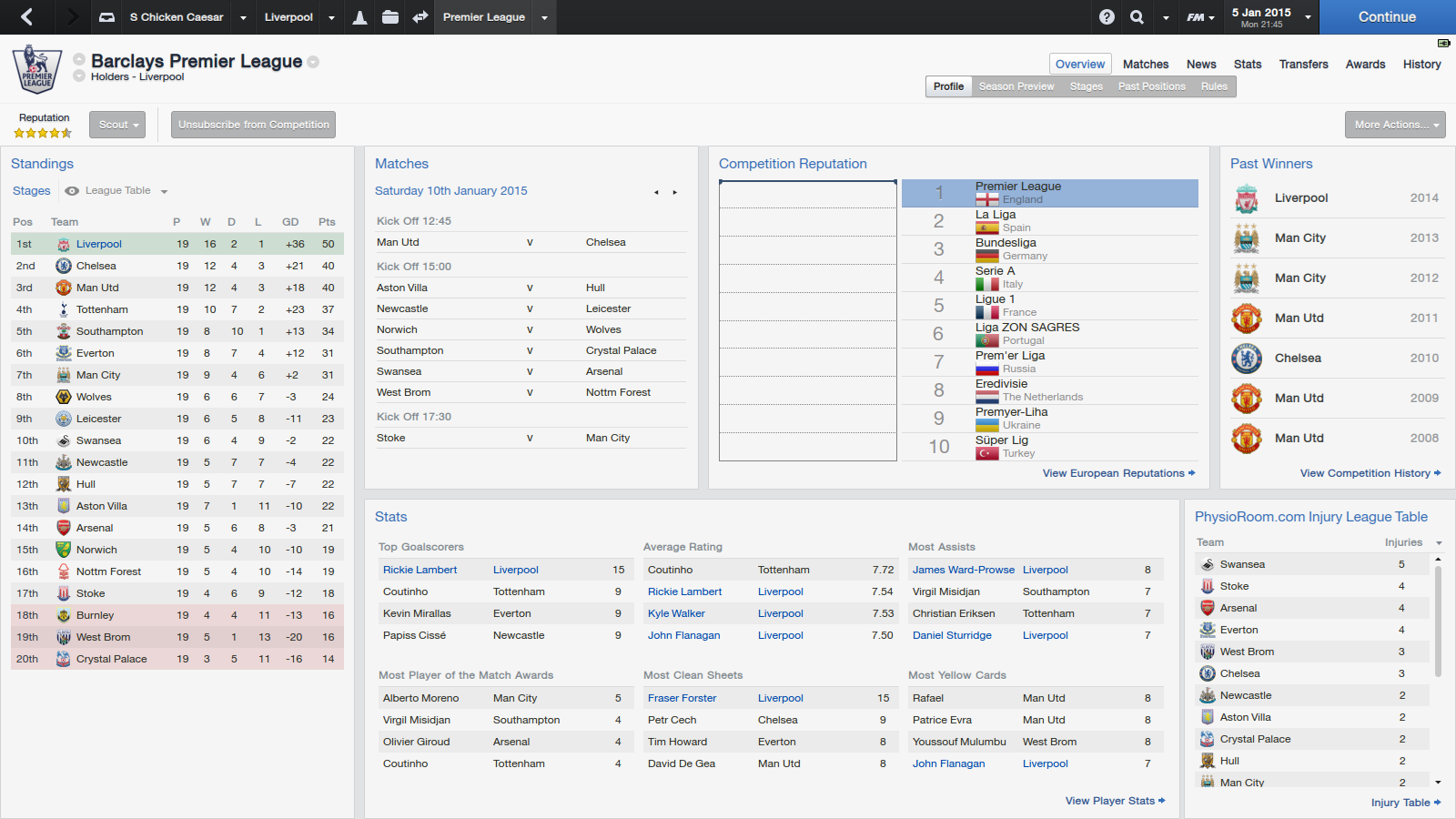Open the History tab
The height and width of the screenshot is (819, 1456).
point(1421,65)
